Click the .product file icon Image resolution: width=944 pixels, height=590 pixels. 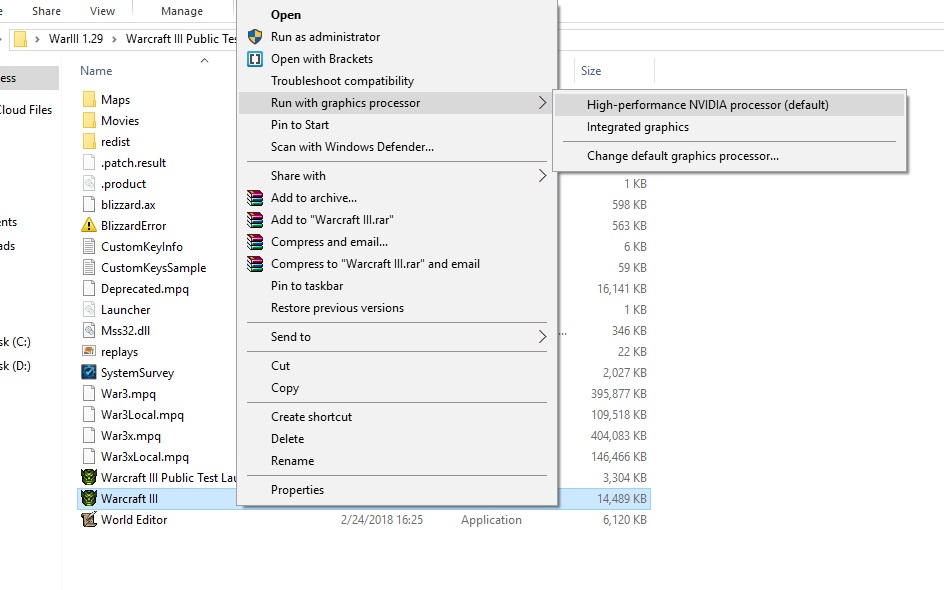click(89, 183)
